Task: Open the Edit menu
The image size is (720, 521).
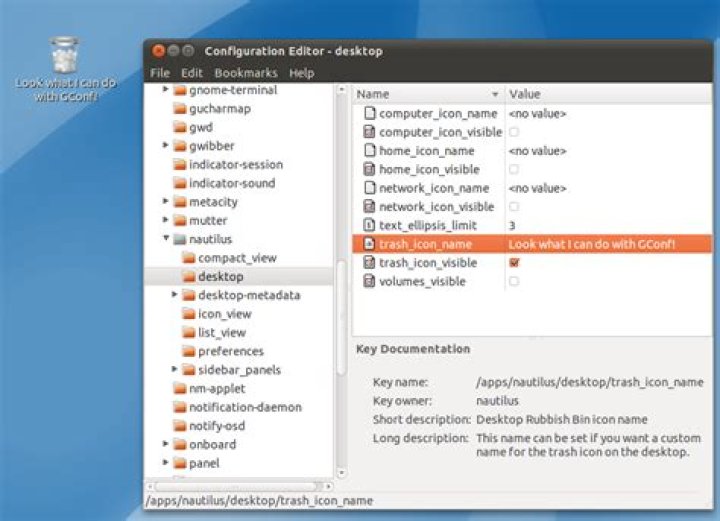Action: click(x=191, y=73)
